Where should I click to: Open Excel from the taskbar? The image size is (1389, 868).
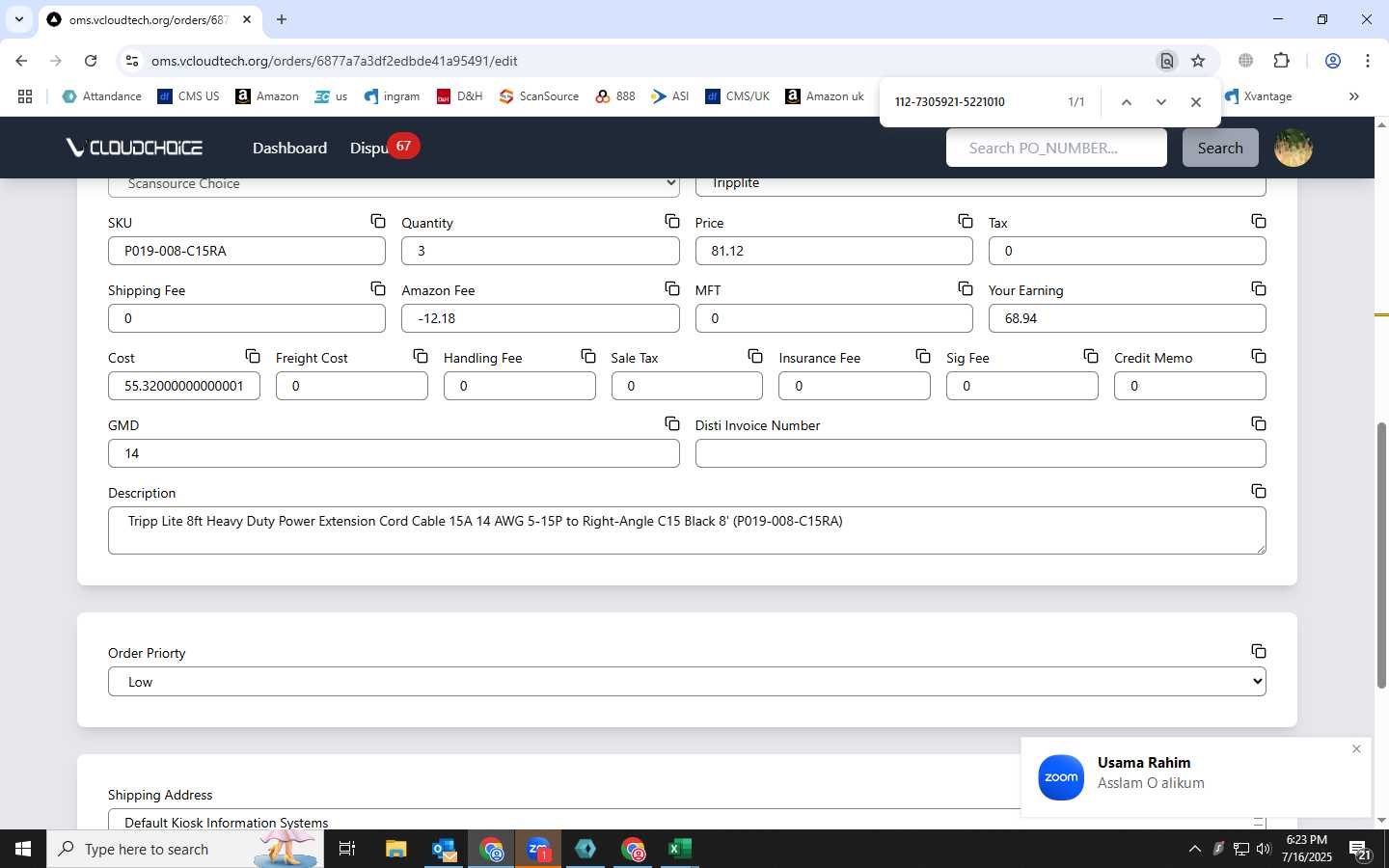click(x=680, y=849)
